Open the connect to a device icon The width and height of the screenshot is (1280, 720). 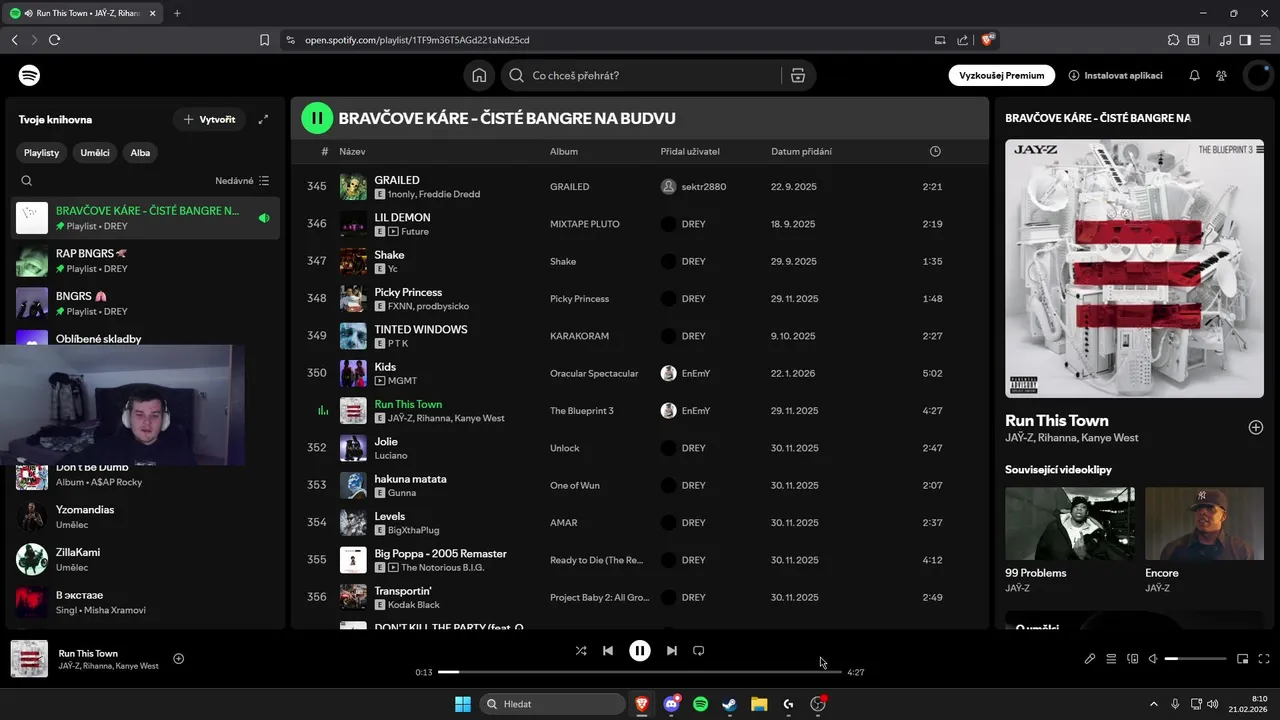pyautogui.click(x=1133, y=659)
